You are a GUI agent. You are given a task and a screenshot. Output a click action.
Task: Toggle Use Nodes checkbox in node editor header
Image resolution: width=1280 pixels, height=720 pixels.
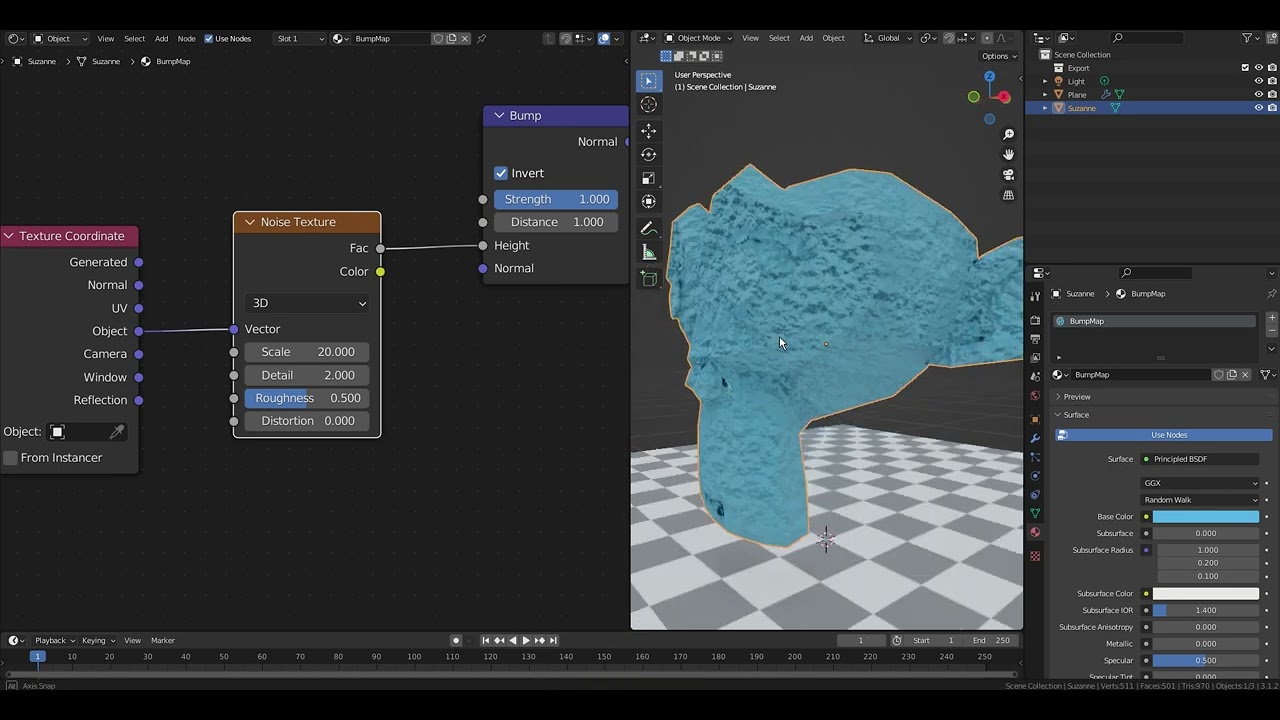click(x=209, y=39)
